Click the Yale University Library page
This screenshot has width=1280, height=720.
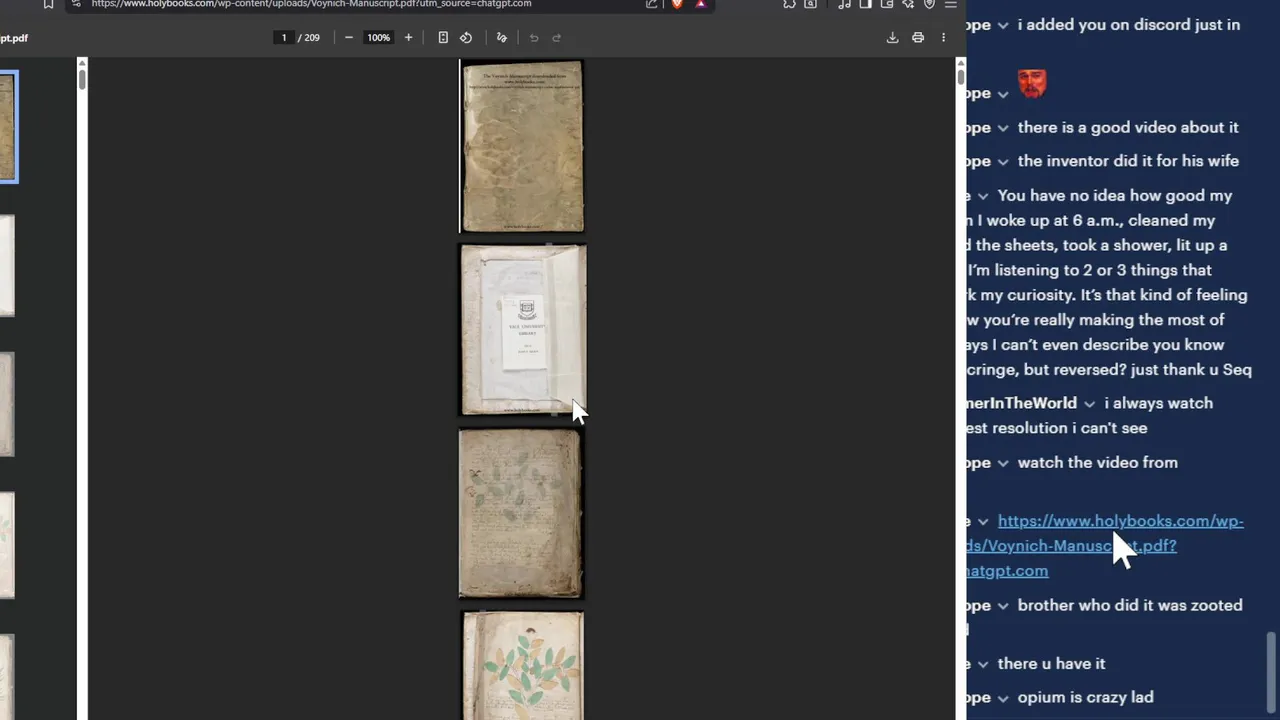(523, 329)
